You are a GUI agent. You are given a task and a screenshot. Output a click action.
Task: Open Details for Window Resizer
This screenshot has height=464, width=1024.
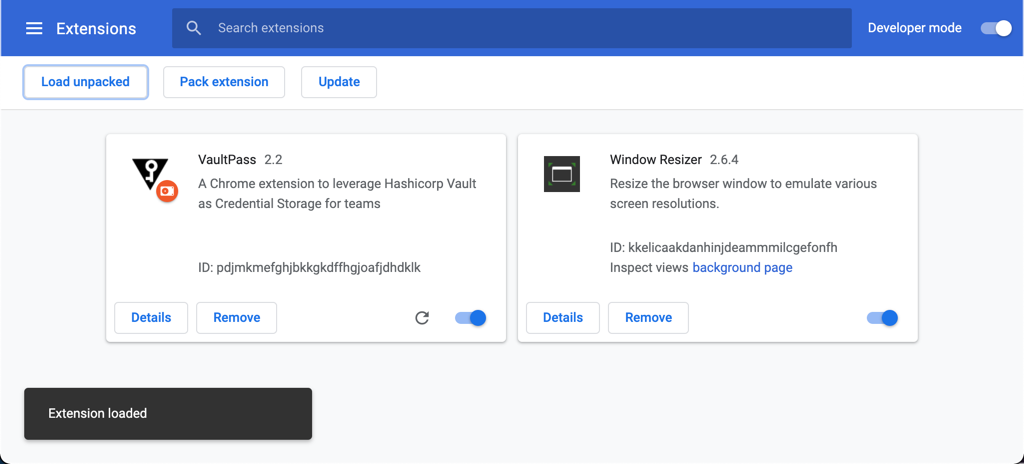[563, 318]
